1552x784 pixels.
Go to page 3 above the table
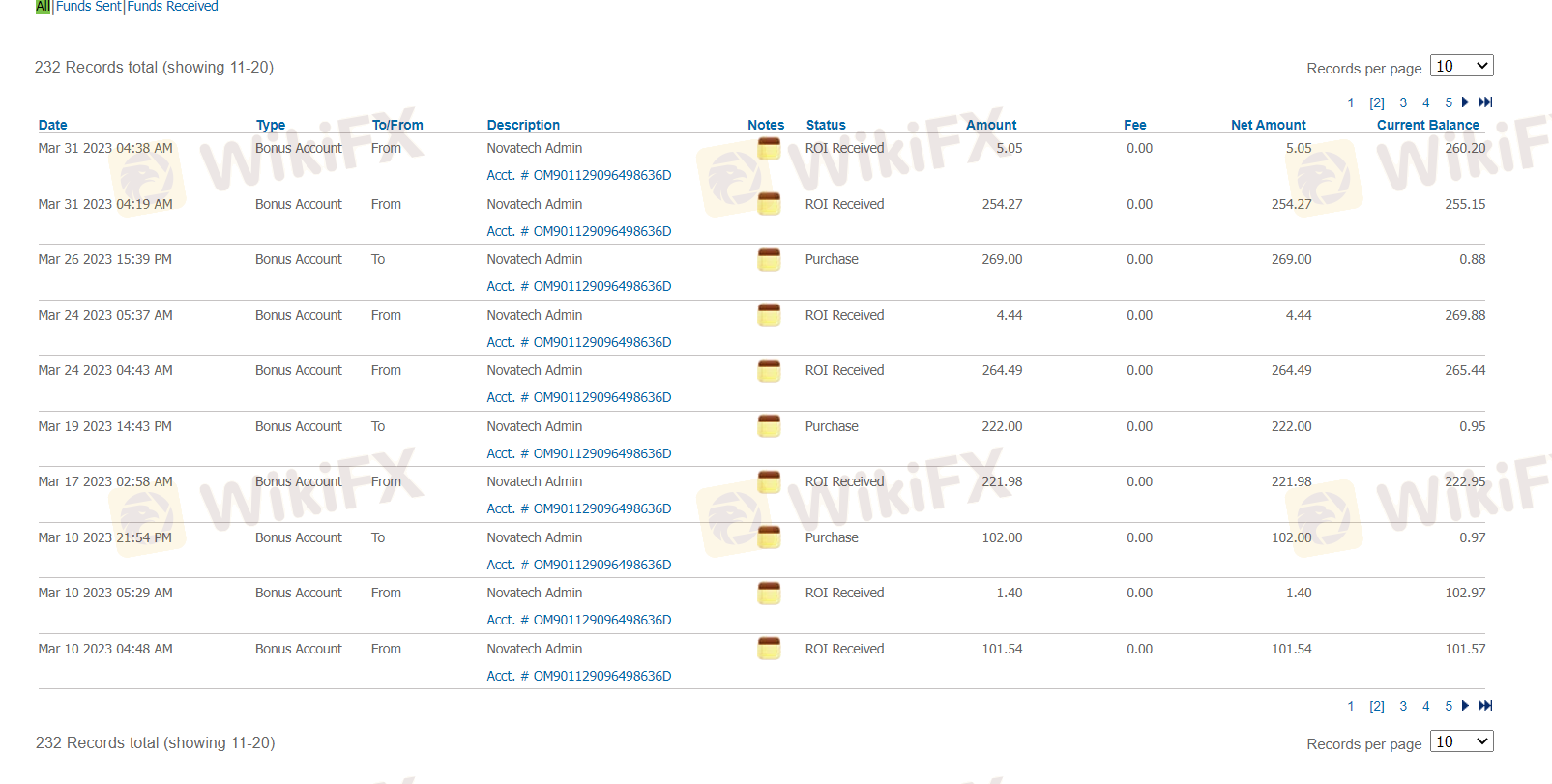click(x=1403, y=103)
